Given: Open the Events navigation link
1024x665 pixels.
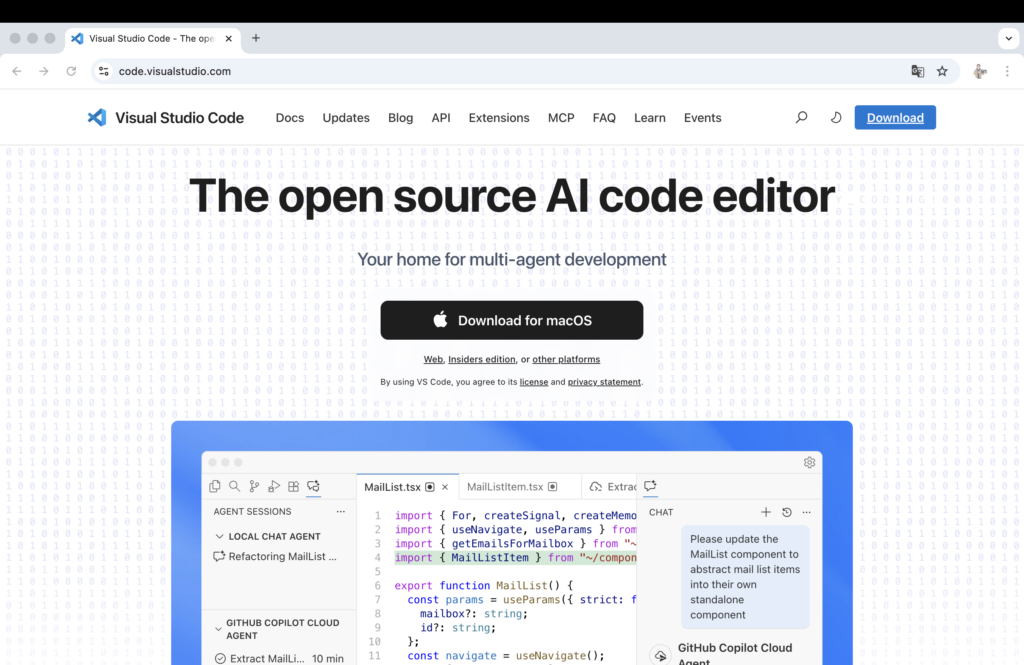Looking at the screenshot, I should (703, 118).
